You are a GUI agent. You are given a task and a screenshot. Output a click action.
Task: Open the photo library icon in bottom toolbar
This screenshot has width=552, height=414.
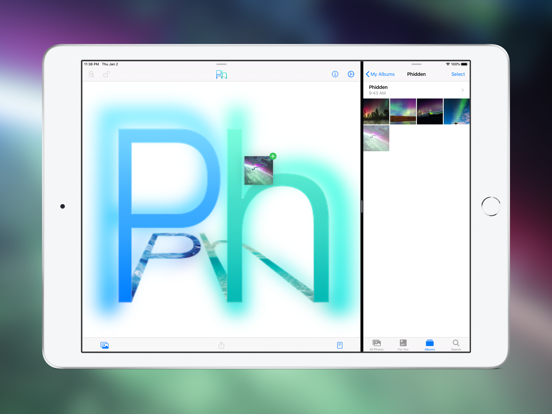click(104, 345)
